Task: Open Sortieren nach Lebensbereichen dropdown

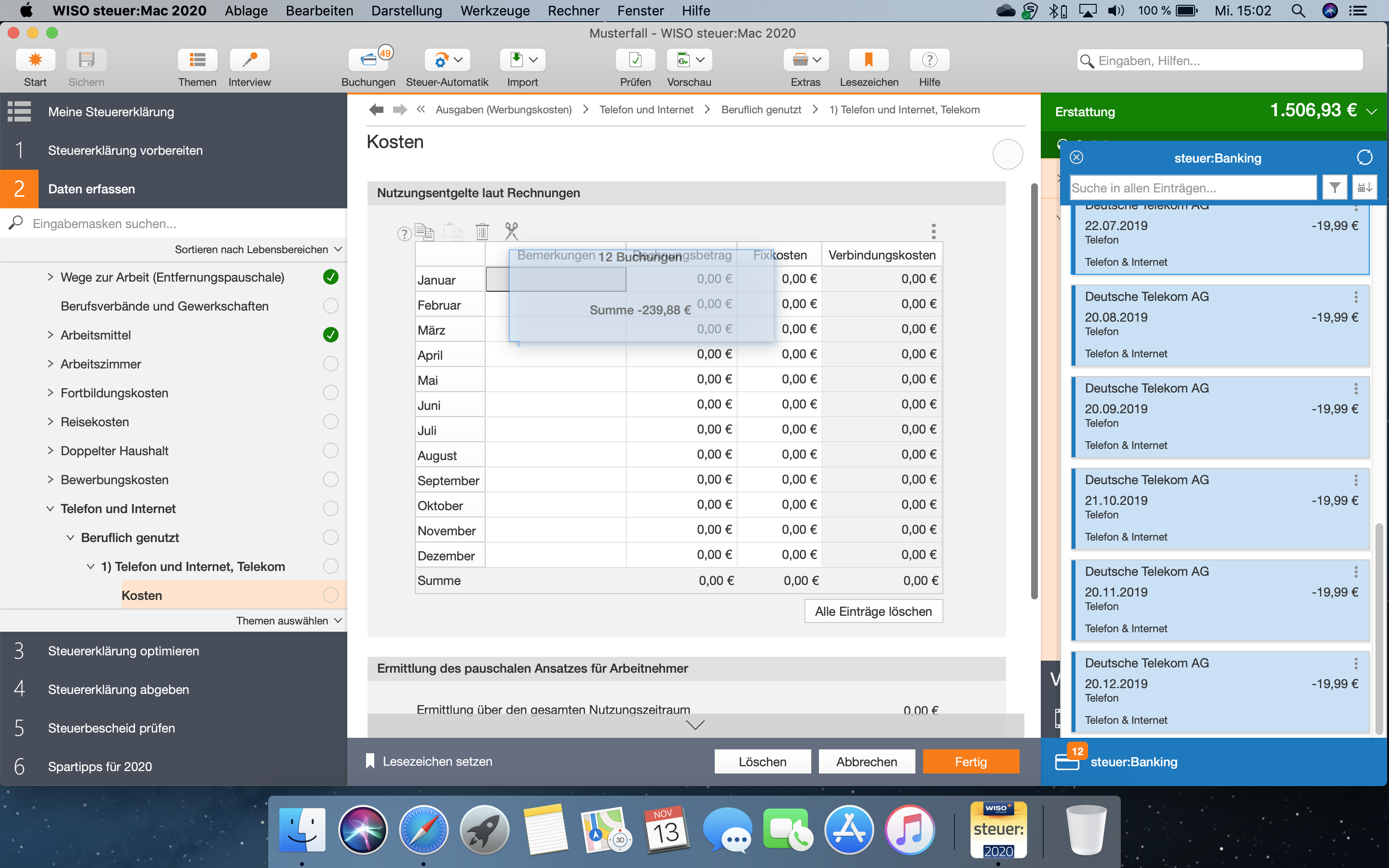Action: tap(259, 249)
